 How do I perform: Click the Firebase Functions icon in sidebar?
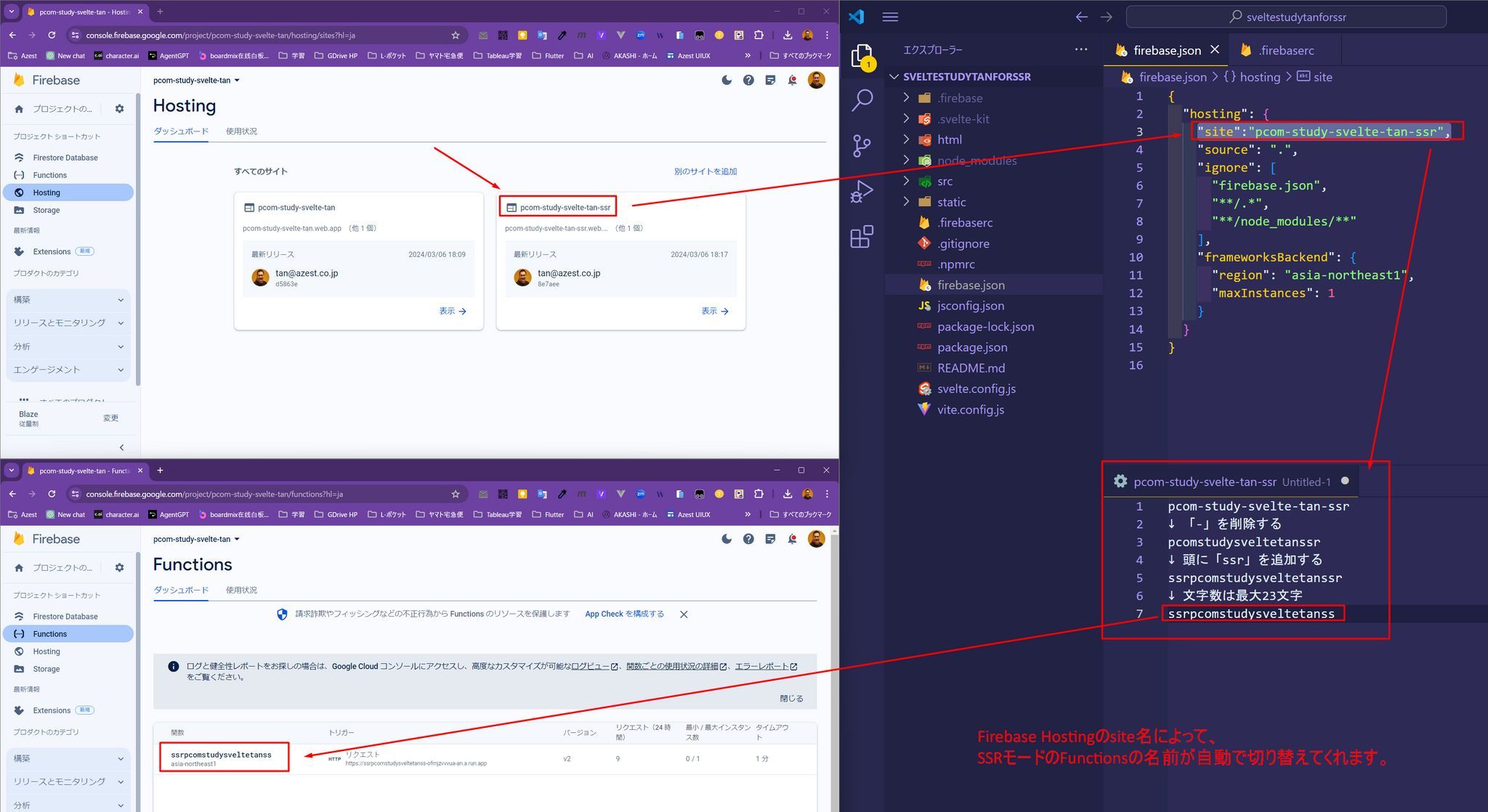[x=22, y=634]
